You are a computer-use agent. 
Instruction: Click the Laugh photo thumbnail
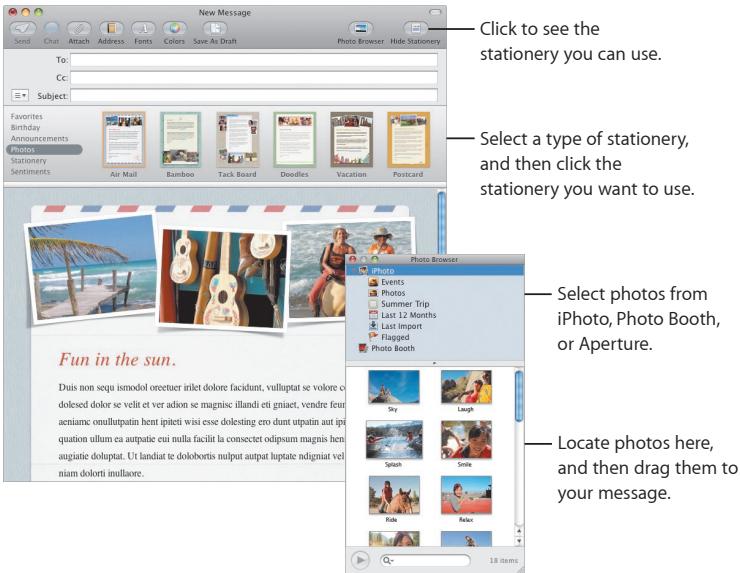(466, 387)
